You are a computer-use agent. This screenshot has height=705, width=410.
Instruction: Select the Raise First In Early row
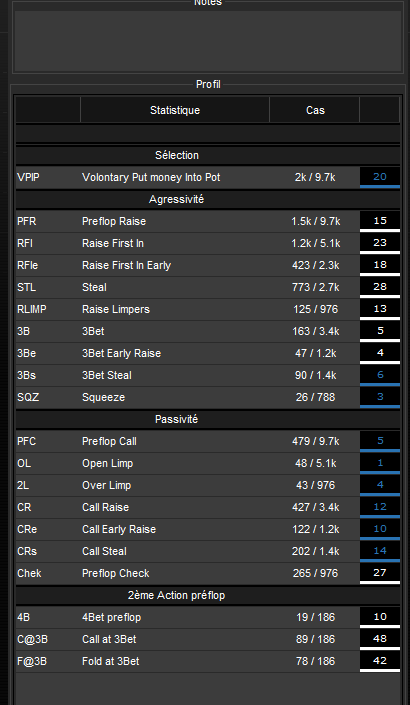pos(208,265)
